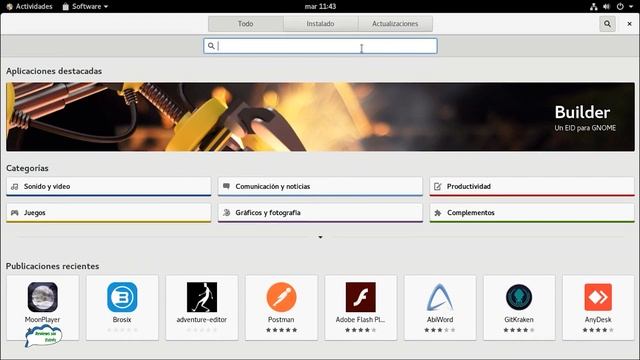Close the Software window

click(x=629, y=24)
